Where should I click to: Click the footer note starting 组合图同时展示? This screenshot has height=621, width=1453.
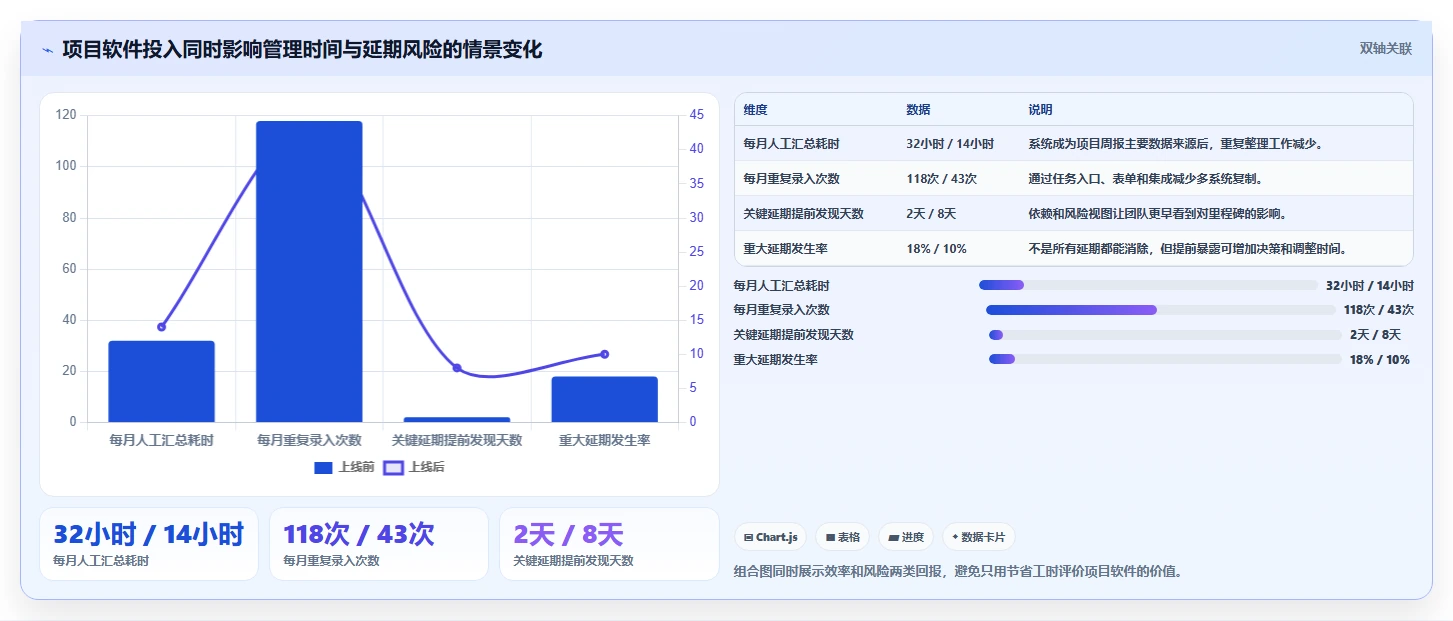(x=958, y=572)
